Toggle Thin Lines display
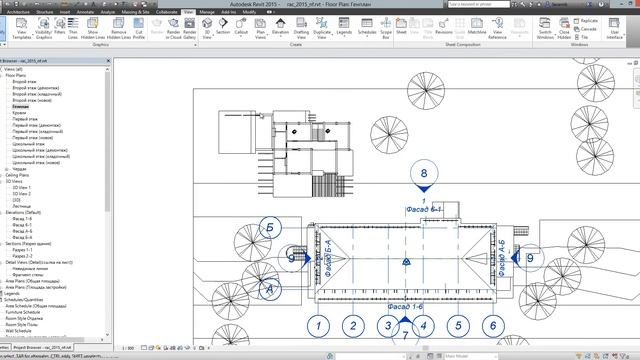Image resolution: width=640 pixels, height=360 pixels. click(73, 29)
